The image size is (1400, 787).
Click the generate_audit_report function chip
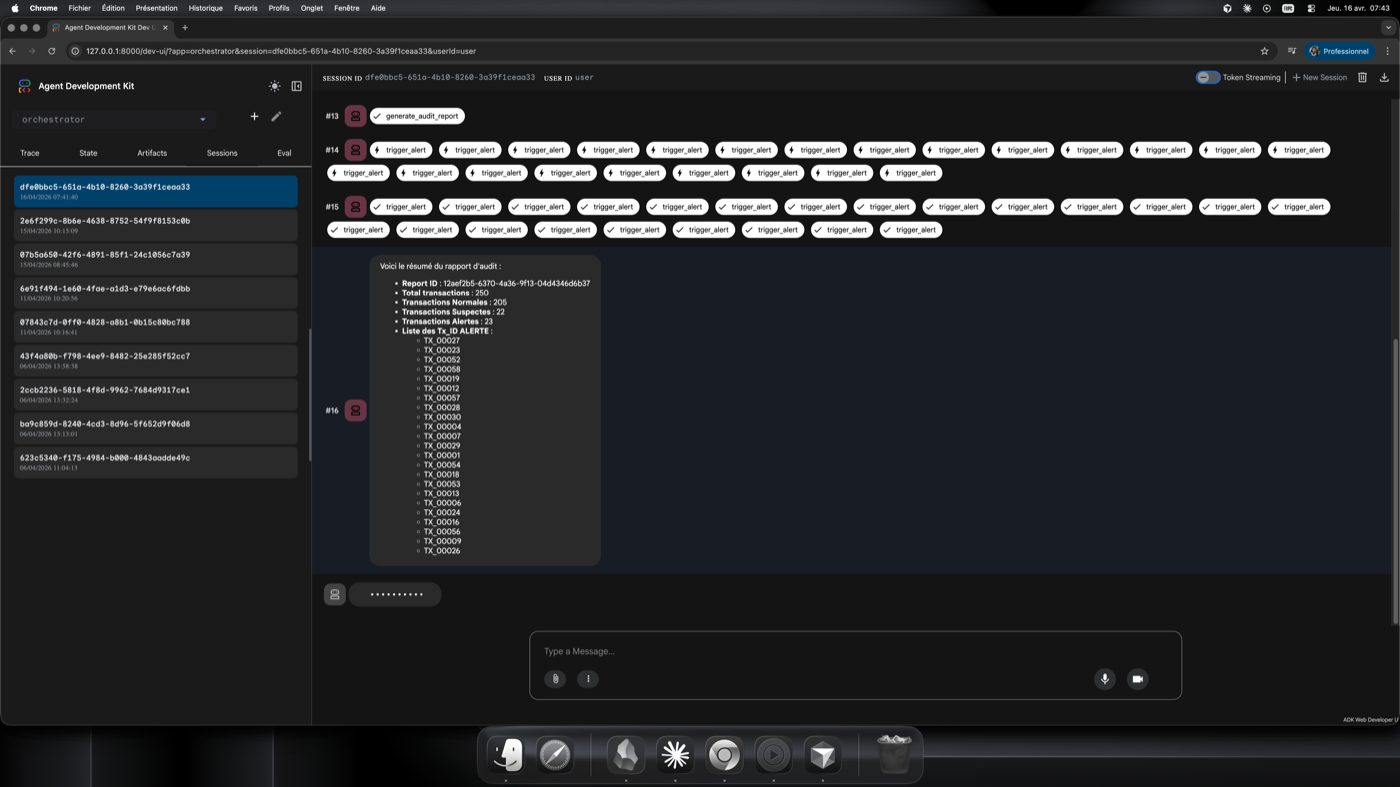(417, 116)
